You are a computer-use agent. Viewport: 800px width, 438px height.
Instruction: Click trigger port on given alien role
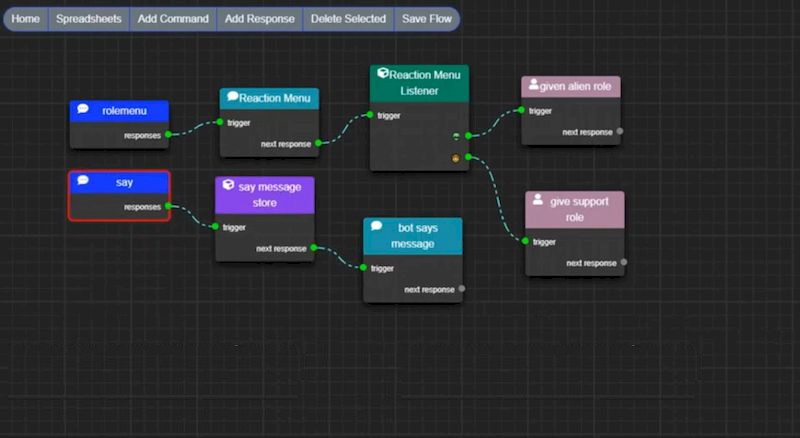click(521, 110)
